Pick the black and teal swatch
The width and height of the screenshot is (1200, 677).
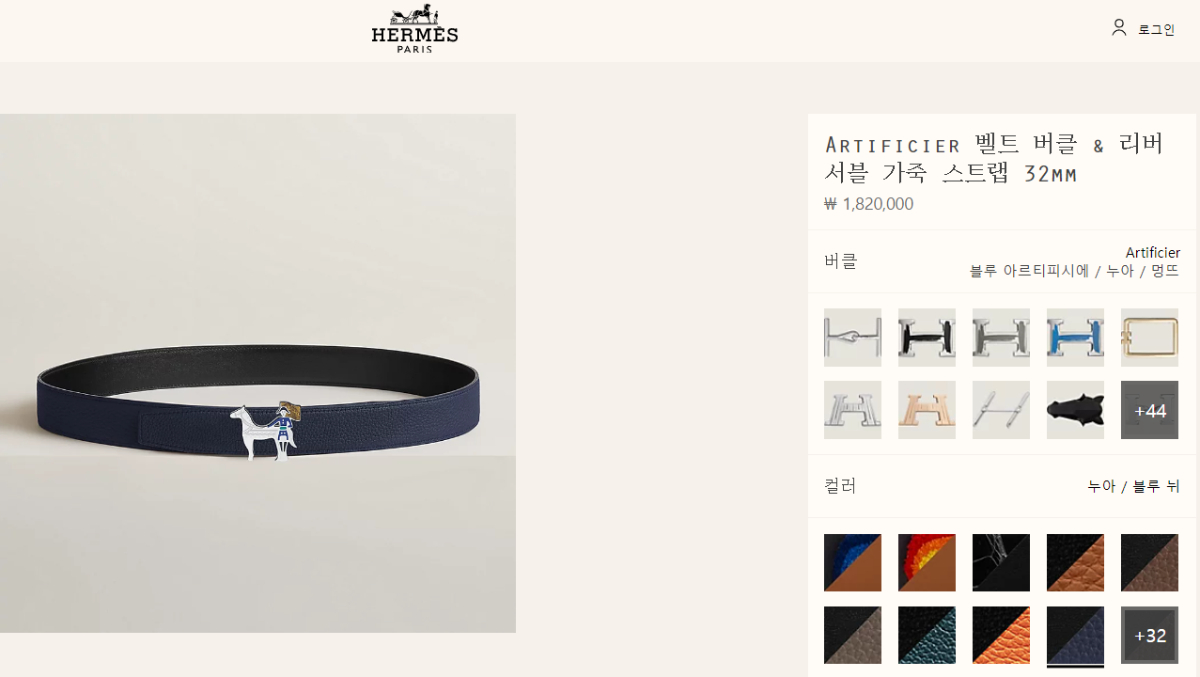point(926,635)
